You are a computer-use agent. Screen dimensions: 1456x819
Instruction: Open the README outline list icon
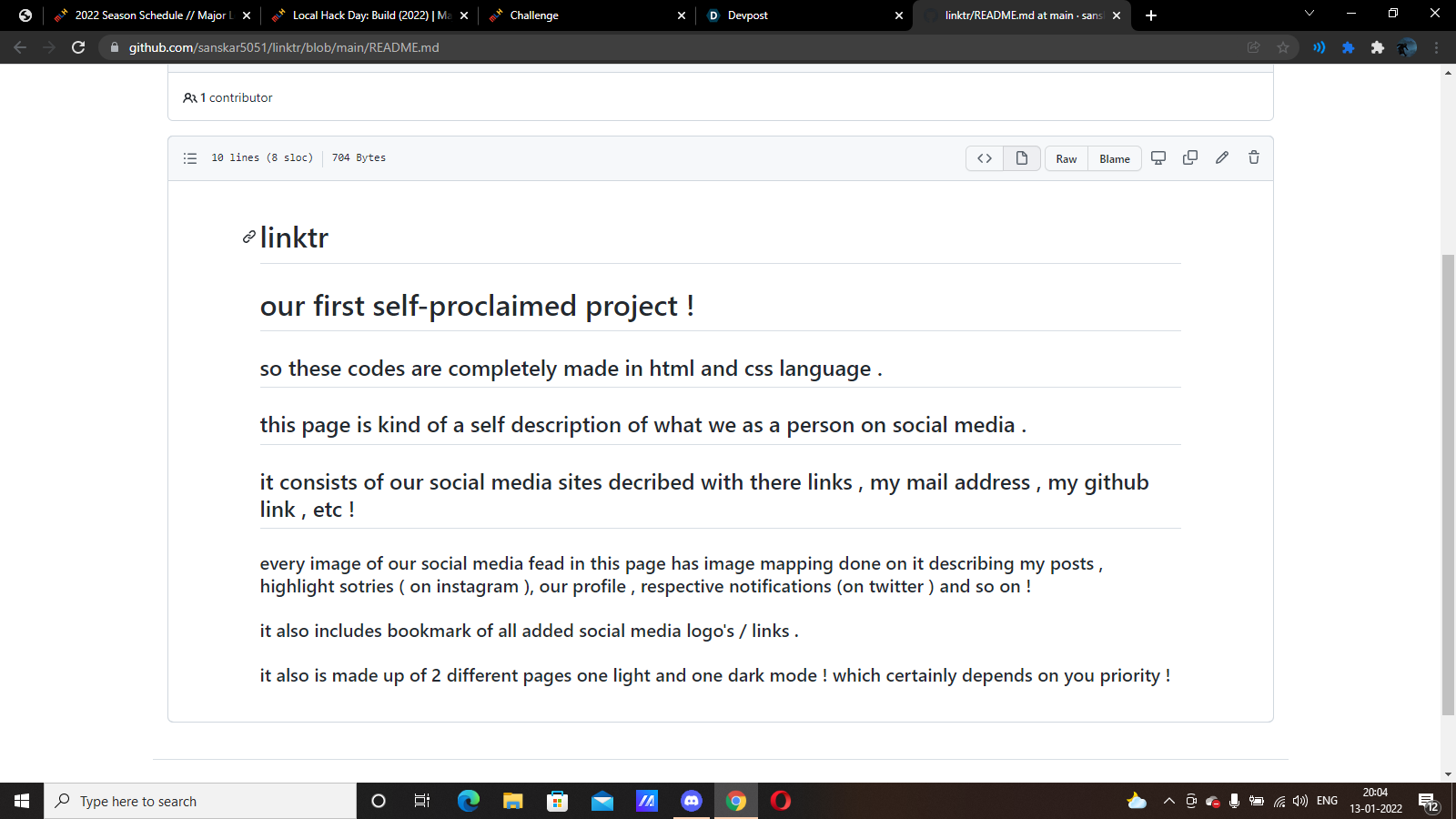coord(190,158)
